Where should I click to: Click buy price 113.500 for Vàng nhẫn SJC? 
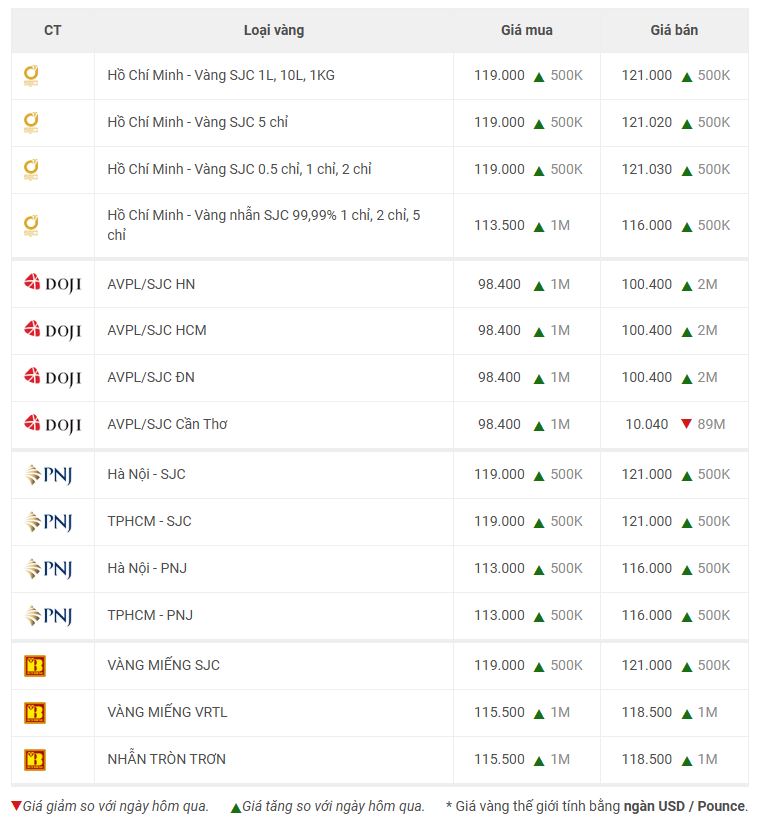pyautogui.click(x=499, y=225)
